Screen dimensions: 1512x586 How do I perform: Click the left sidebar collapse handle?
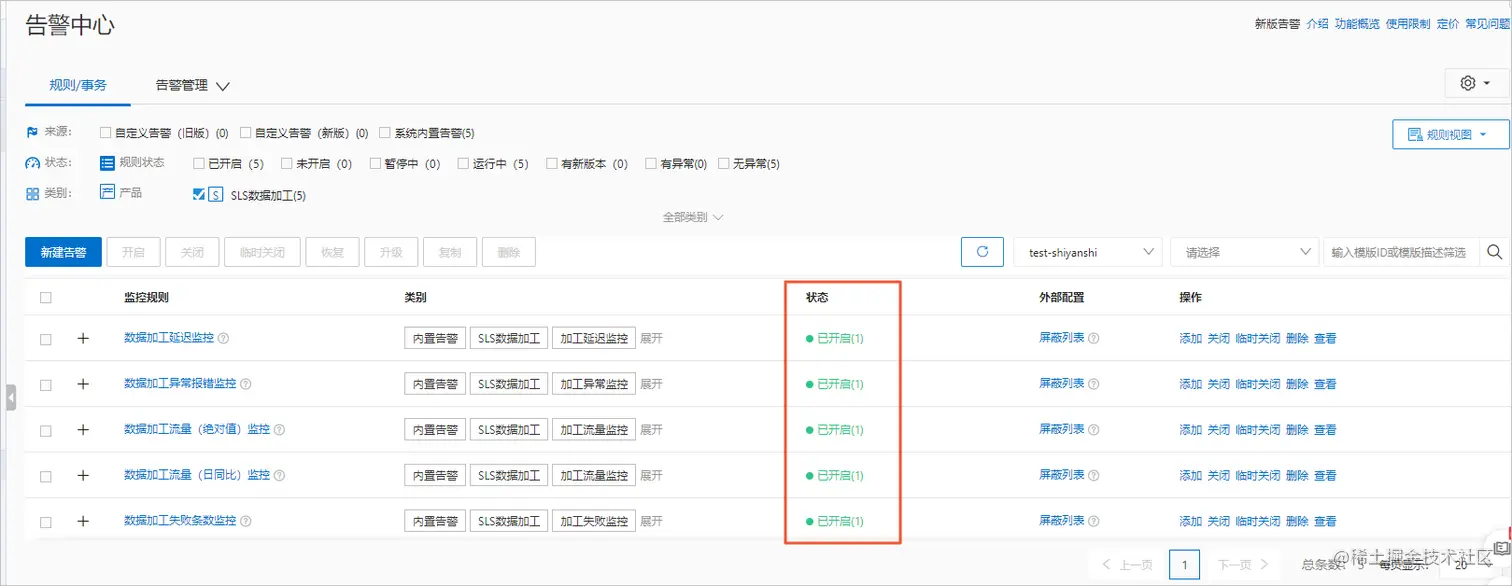[10, 398]
